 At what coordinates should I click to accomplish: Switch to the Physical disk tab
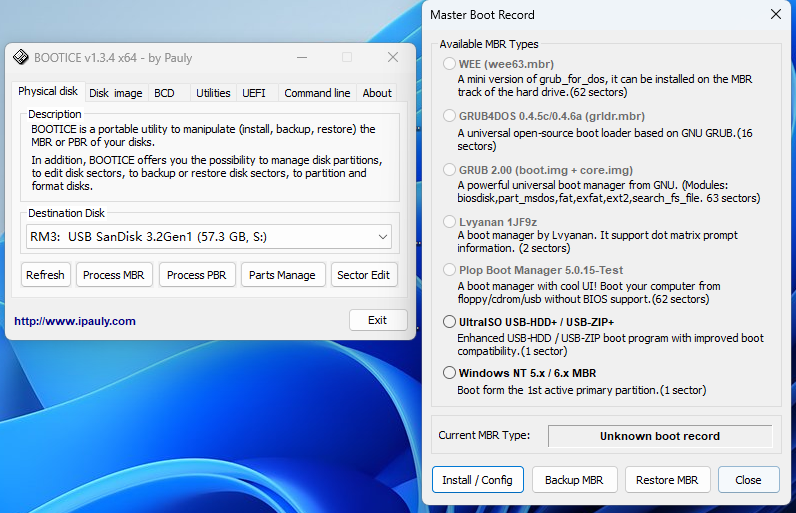point(48,91)
